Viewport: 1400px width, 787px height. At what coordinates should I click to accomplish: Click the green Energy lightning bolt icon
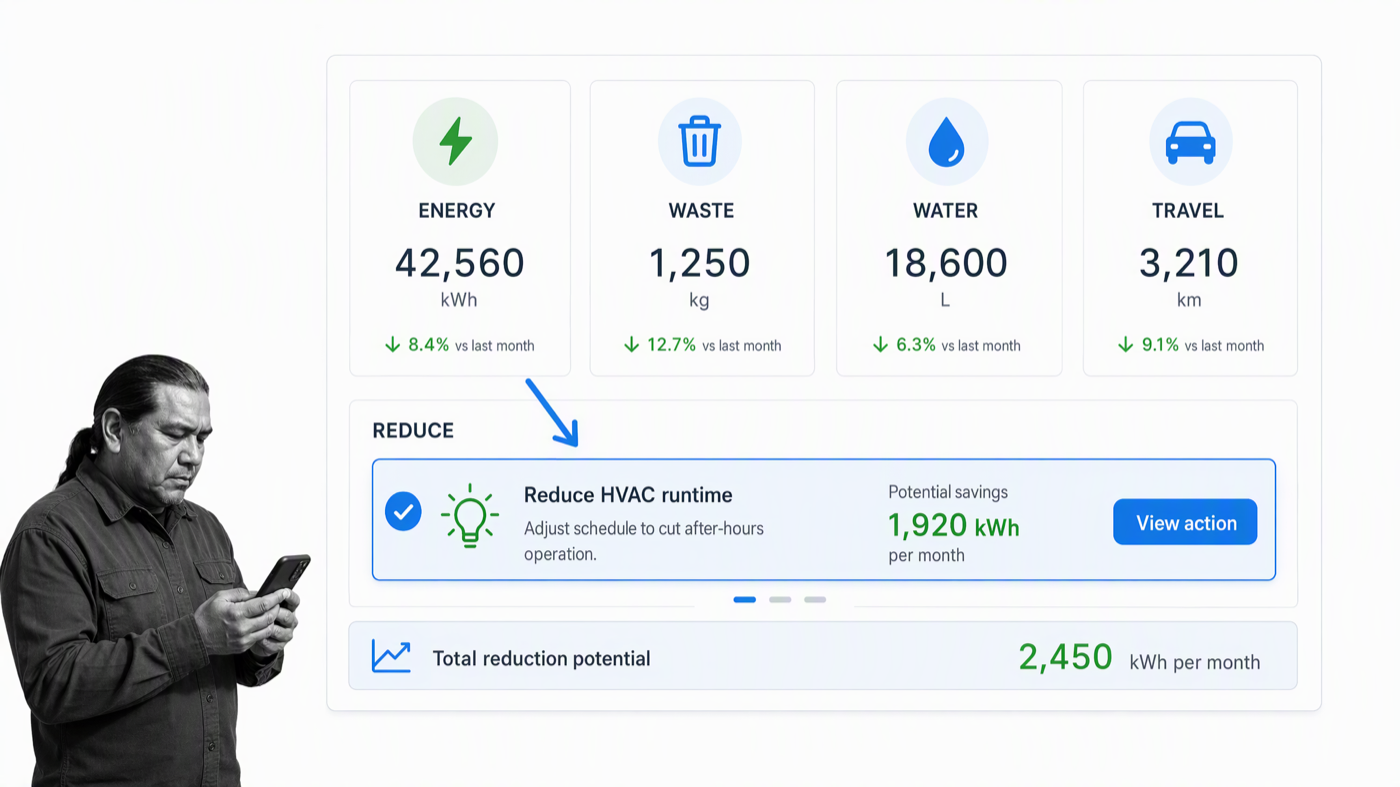(x=456, y=141)
